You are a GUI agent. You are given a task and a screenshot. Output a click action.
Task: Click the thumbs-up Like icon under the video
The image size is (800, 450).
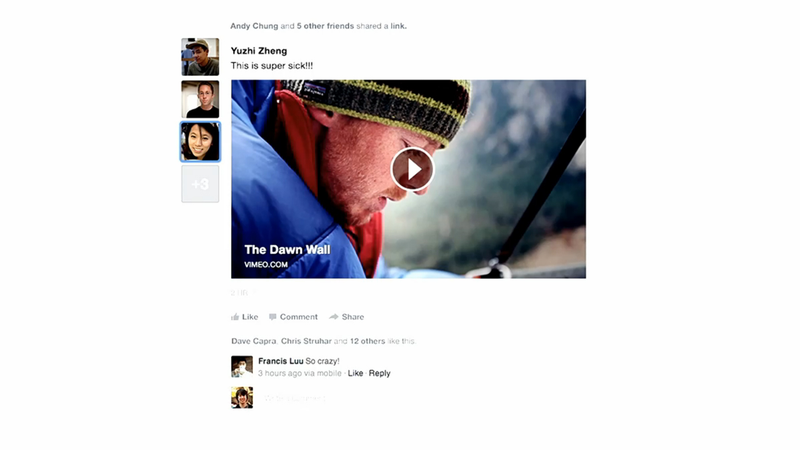pyautogui.click(x=235, y=317)
